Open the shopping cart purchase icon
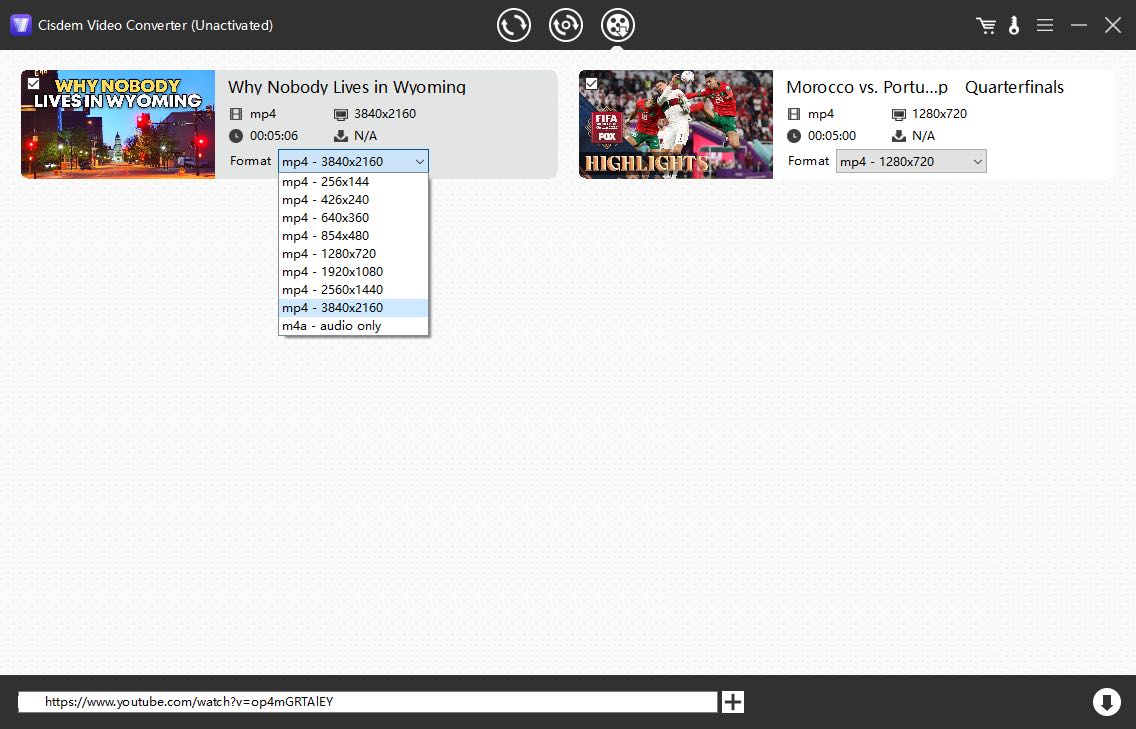The height and width of the screenshot is (729, 1136). [x=985, y=25]
